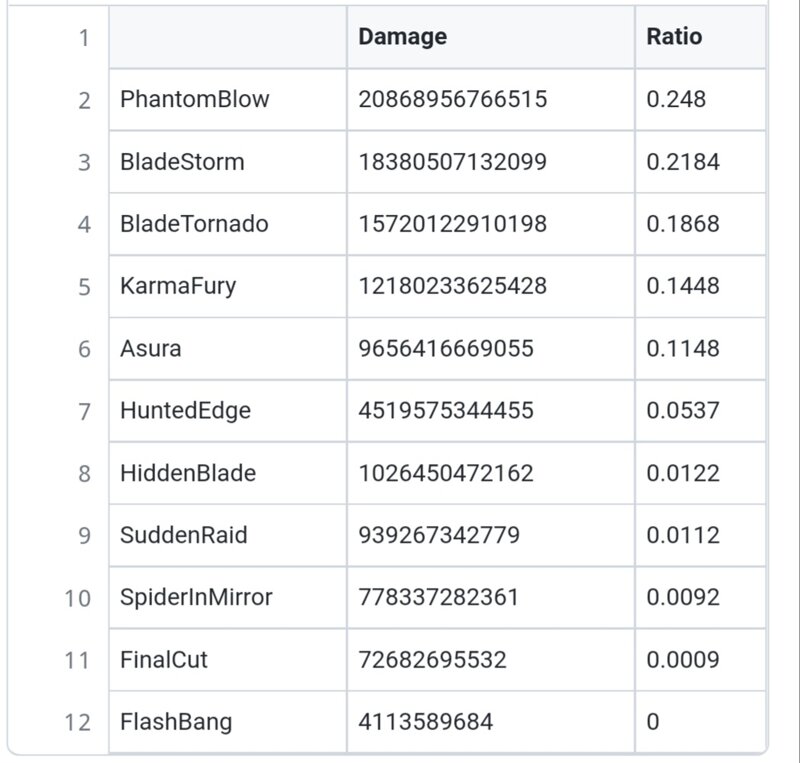Click the BladeTornado cell
This screenshot has width=800, height=763.
click(x=228, y=224)
